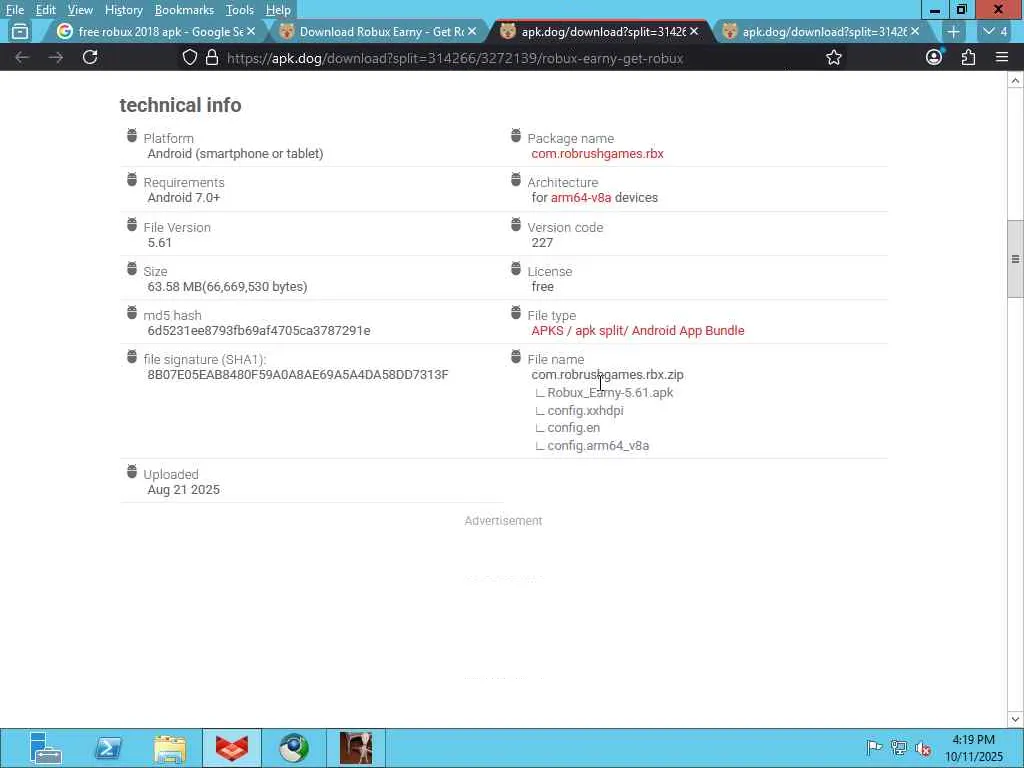The height and width of the screenshot is (768, 1024).
Task: Expand the list all tabs dropdown
Action: point(995,31)
